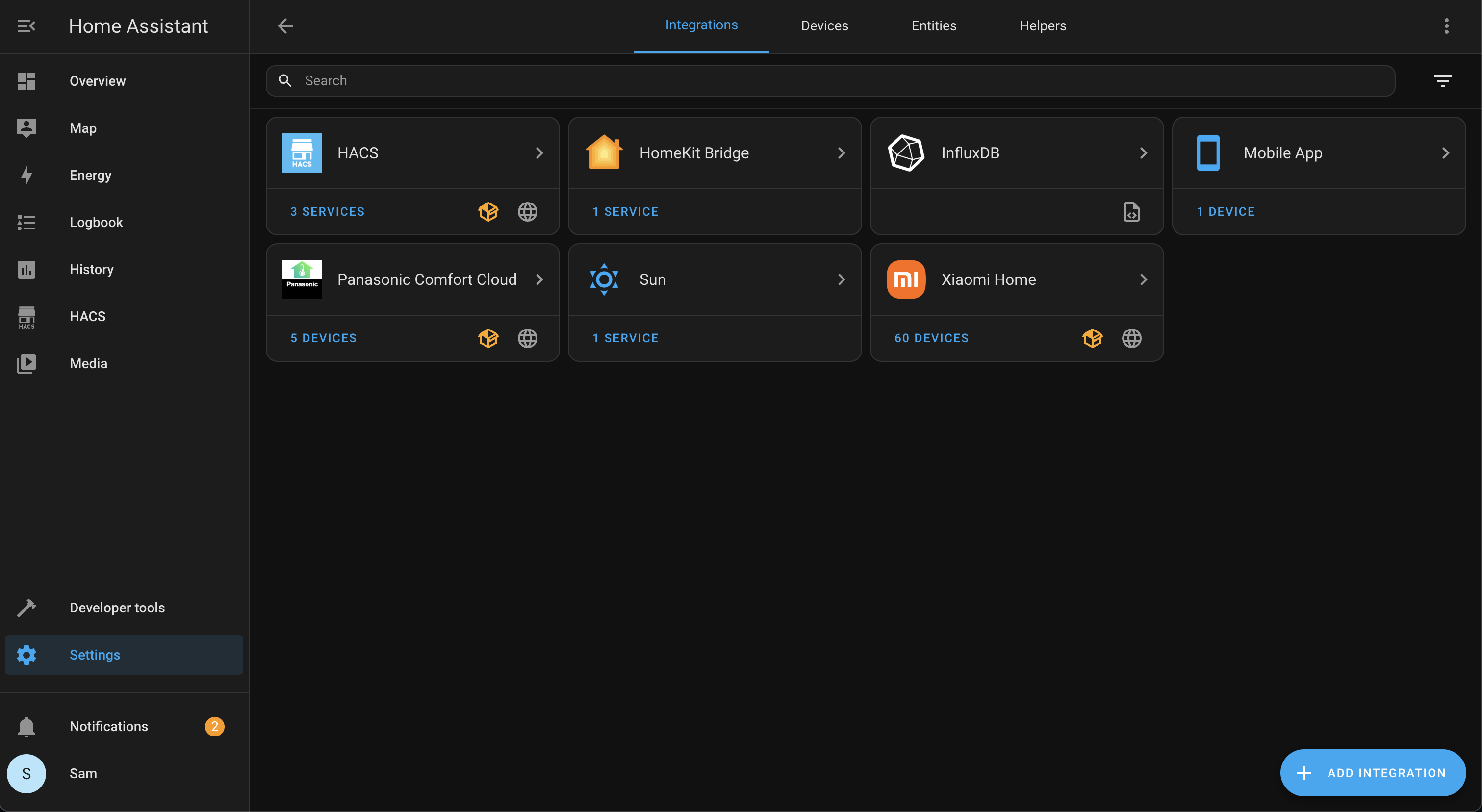Open Mobile App 1 Device link
The height and width of the screenshot is (812, 1482).
click(x=1226, y=212)
